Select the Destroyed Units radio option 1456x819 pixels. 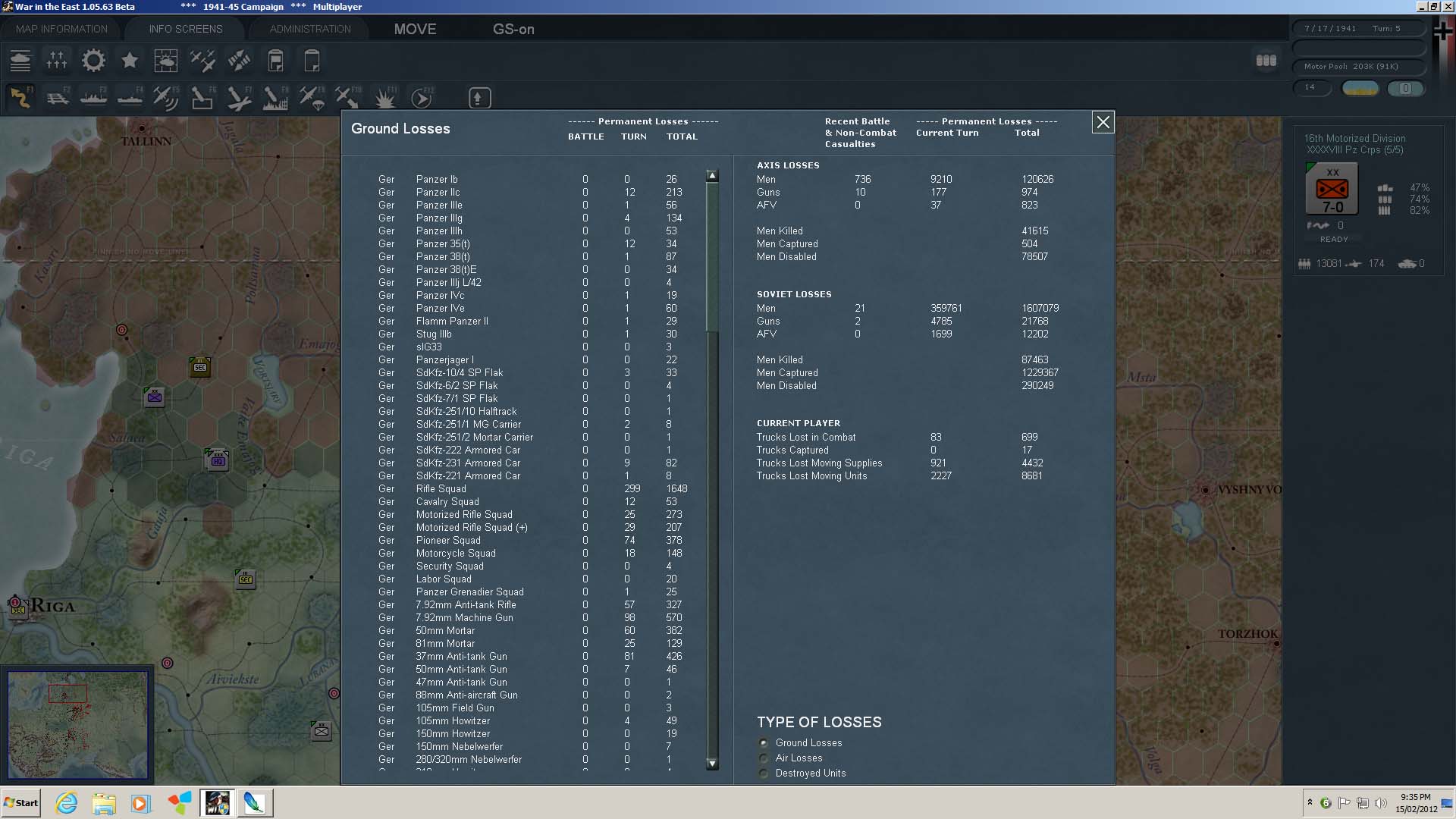coord(764,773)
